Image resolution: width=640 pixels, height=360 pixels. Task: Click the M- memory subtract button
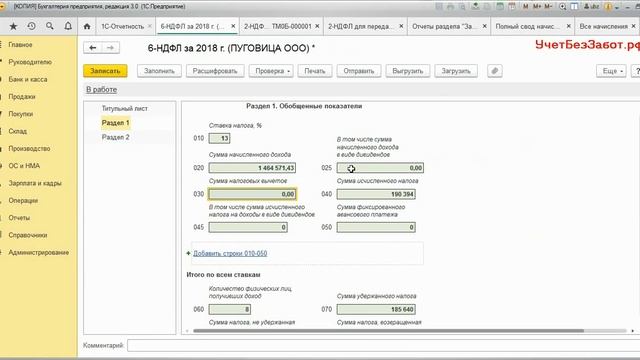coord(548,7)
